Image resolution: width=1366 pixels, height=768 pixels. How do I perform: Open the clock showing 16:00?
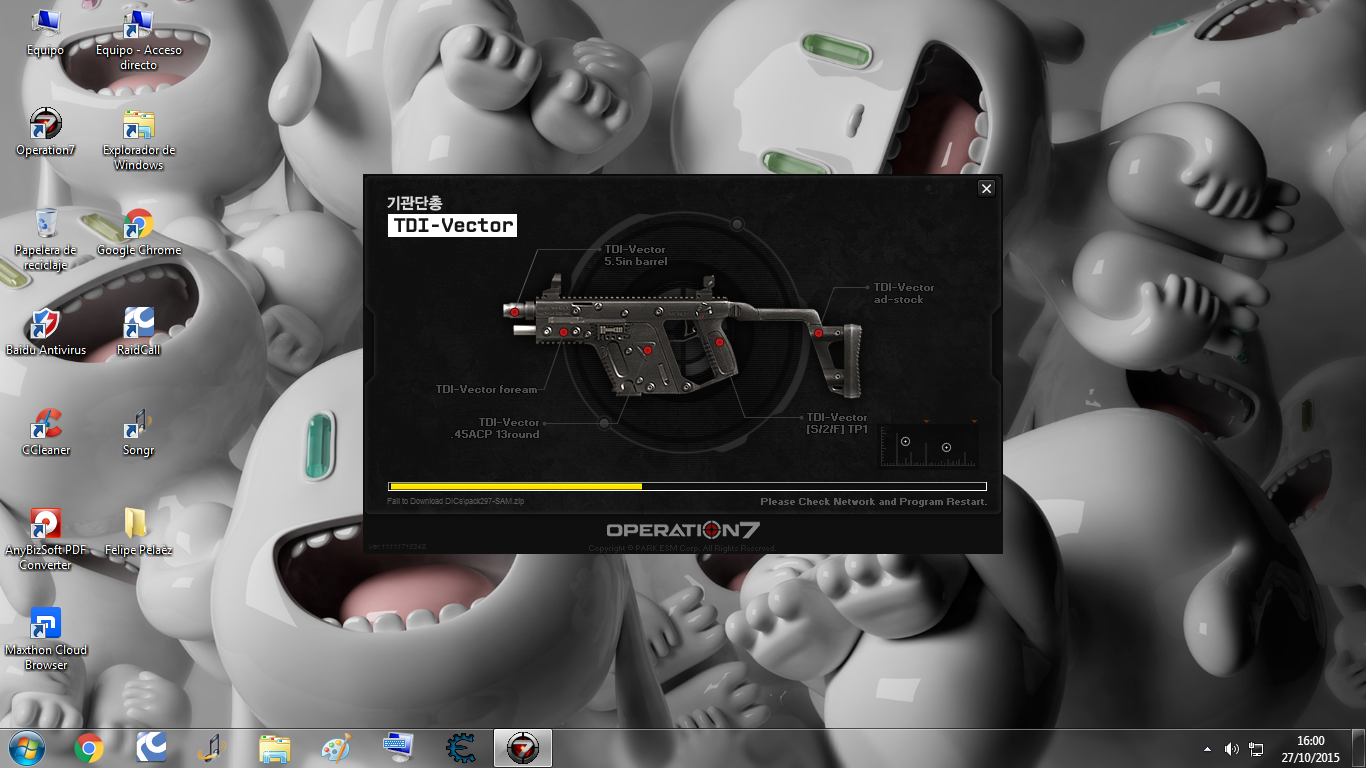point(1310,748)
